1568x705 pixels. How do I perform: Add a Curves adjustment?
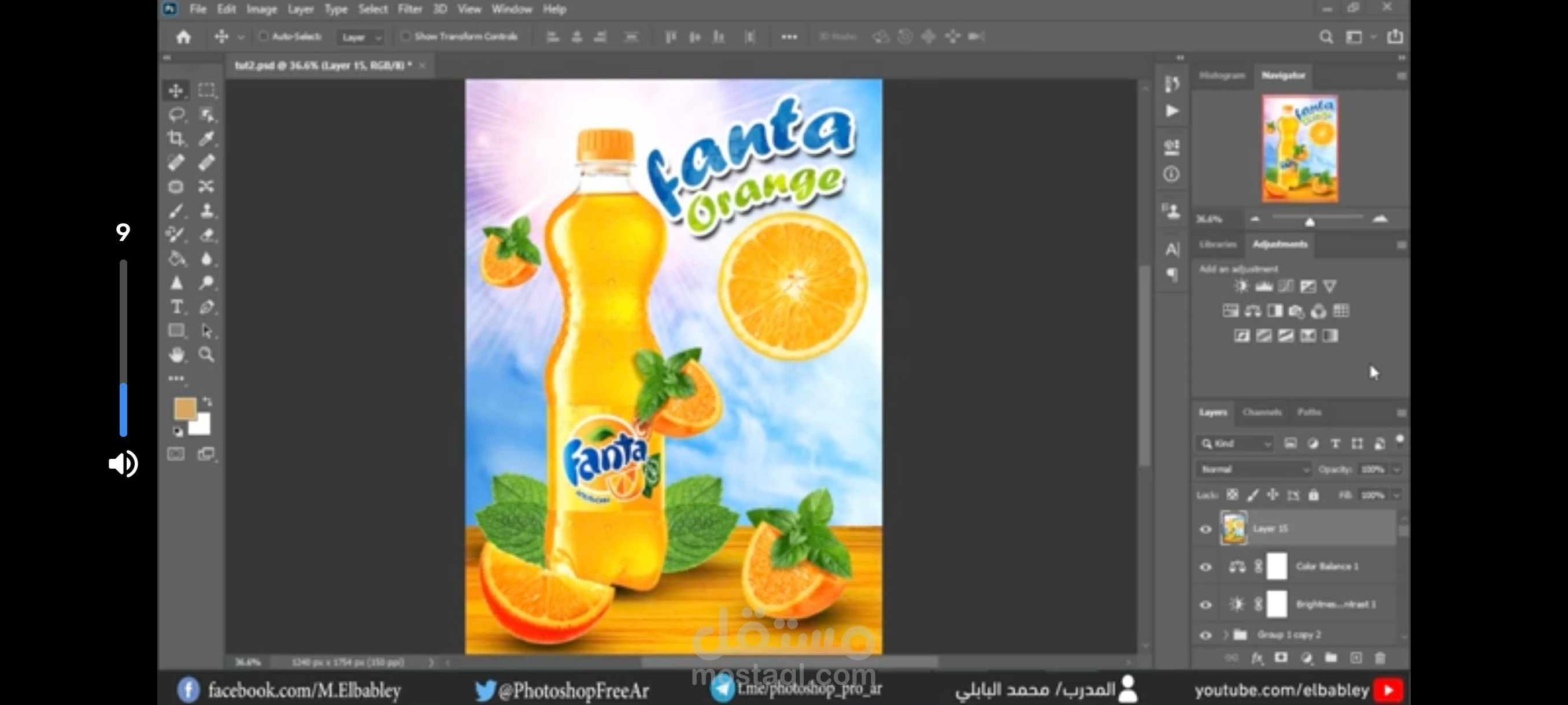(1286, 286)
